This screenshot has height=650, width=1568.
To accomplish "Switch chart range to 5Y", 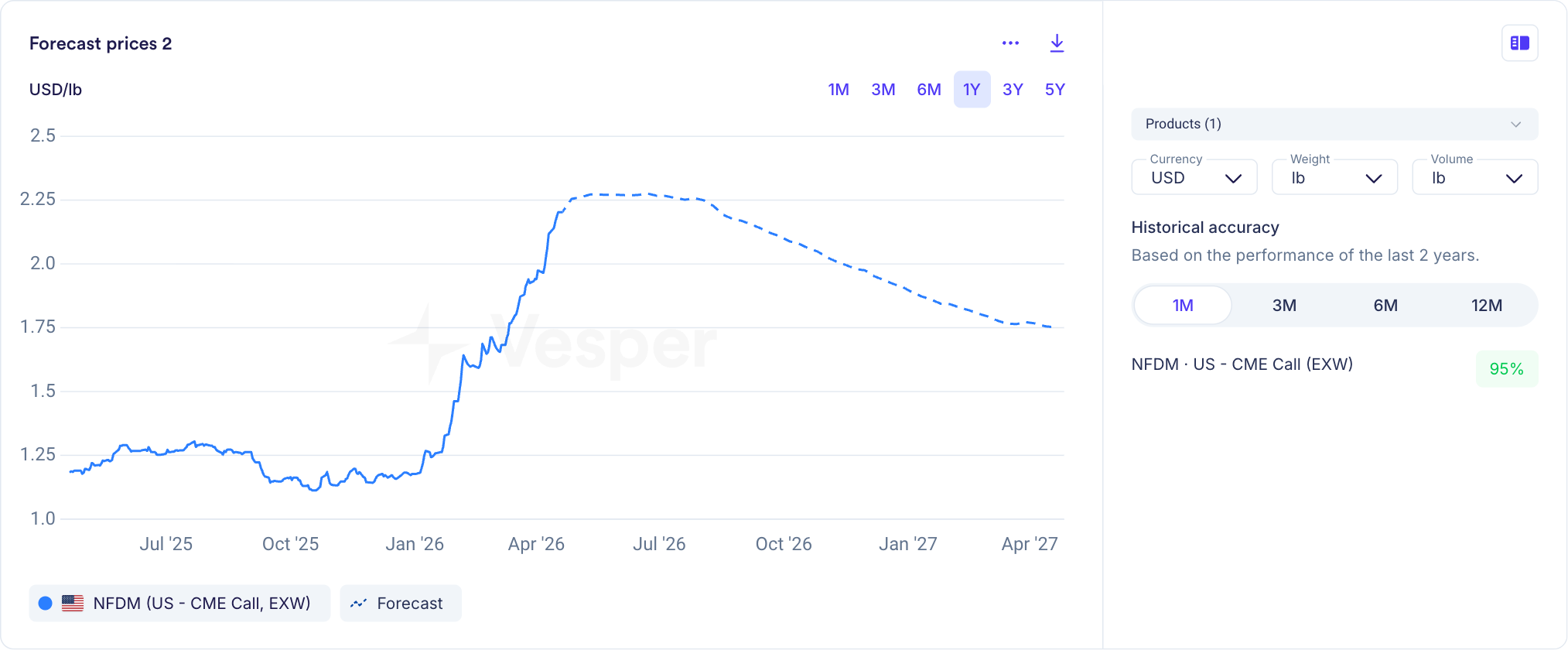I will (1054, 90).
